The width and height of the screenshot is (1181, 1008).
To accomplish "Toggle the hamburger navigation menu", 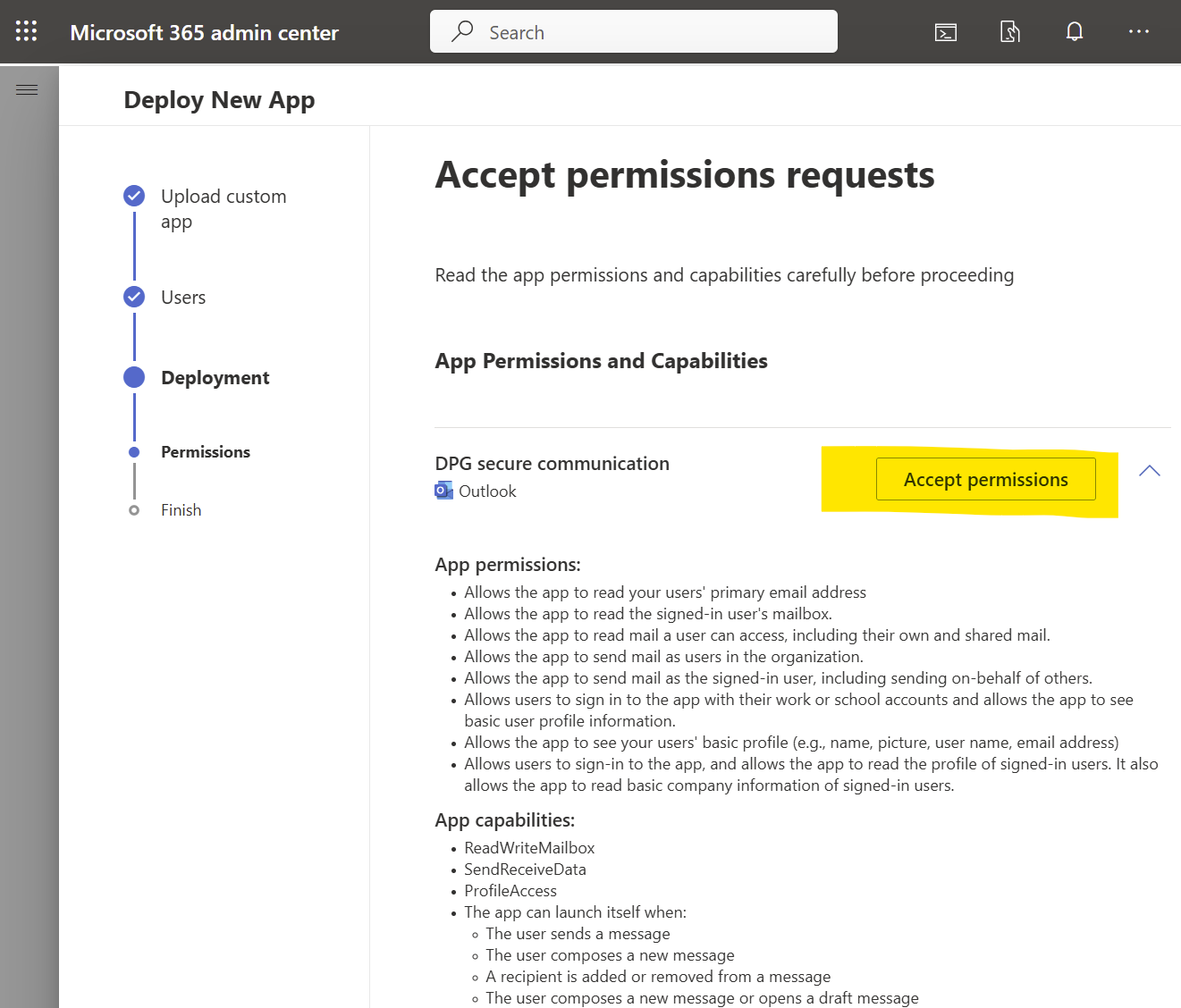I will pyautogui.click(x=27, y=89).
